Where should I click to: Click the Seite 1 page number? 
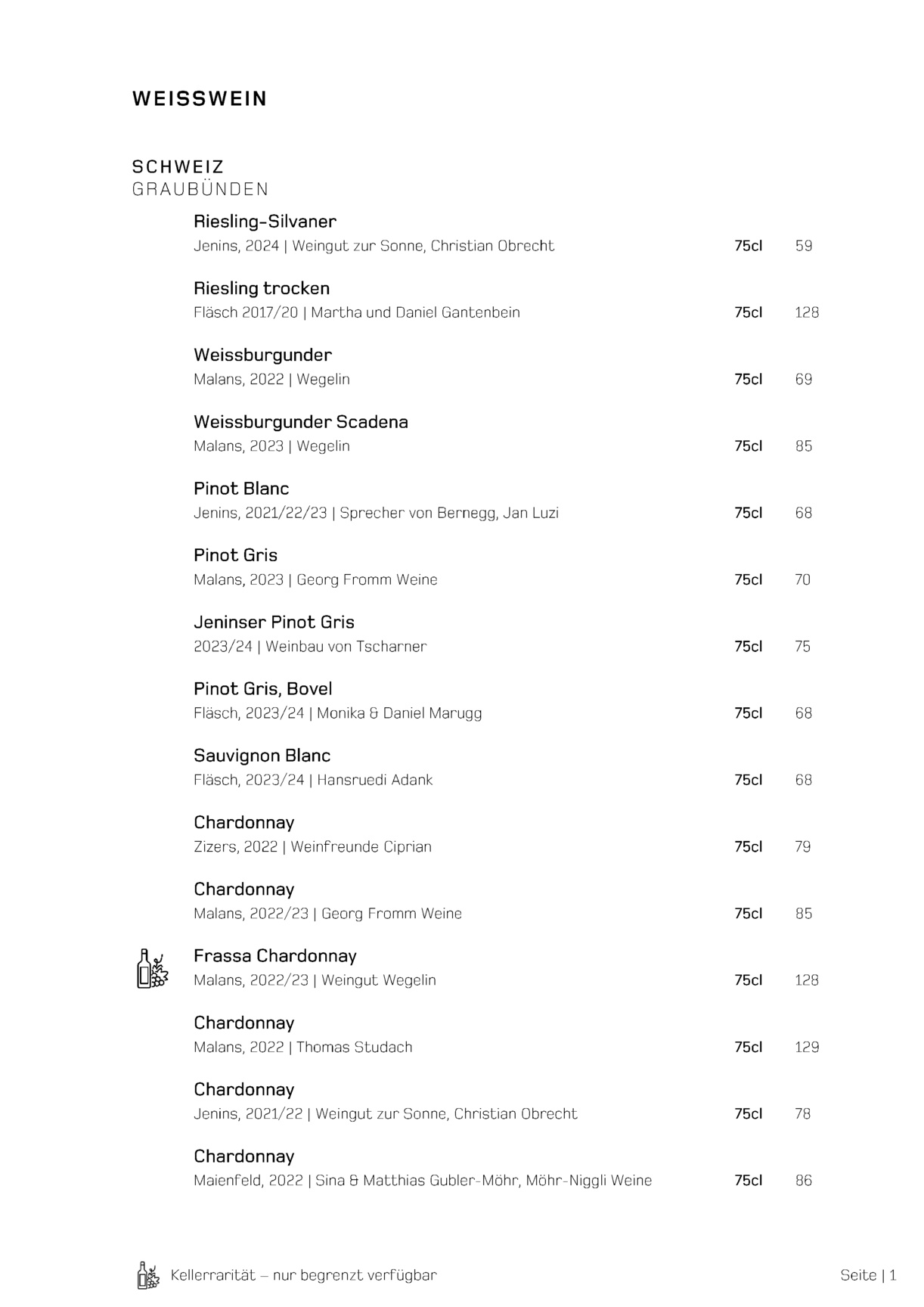pyautogui.click(x=868, y=1275)
